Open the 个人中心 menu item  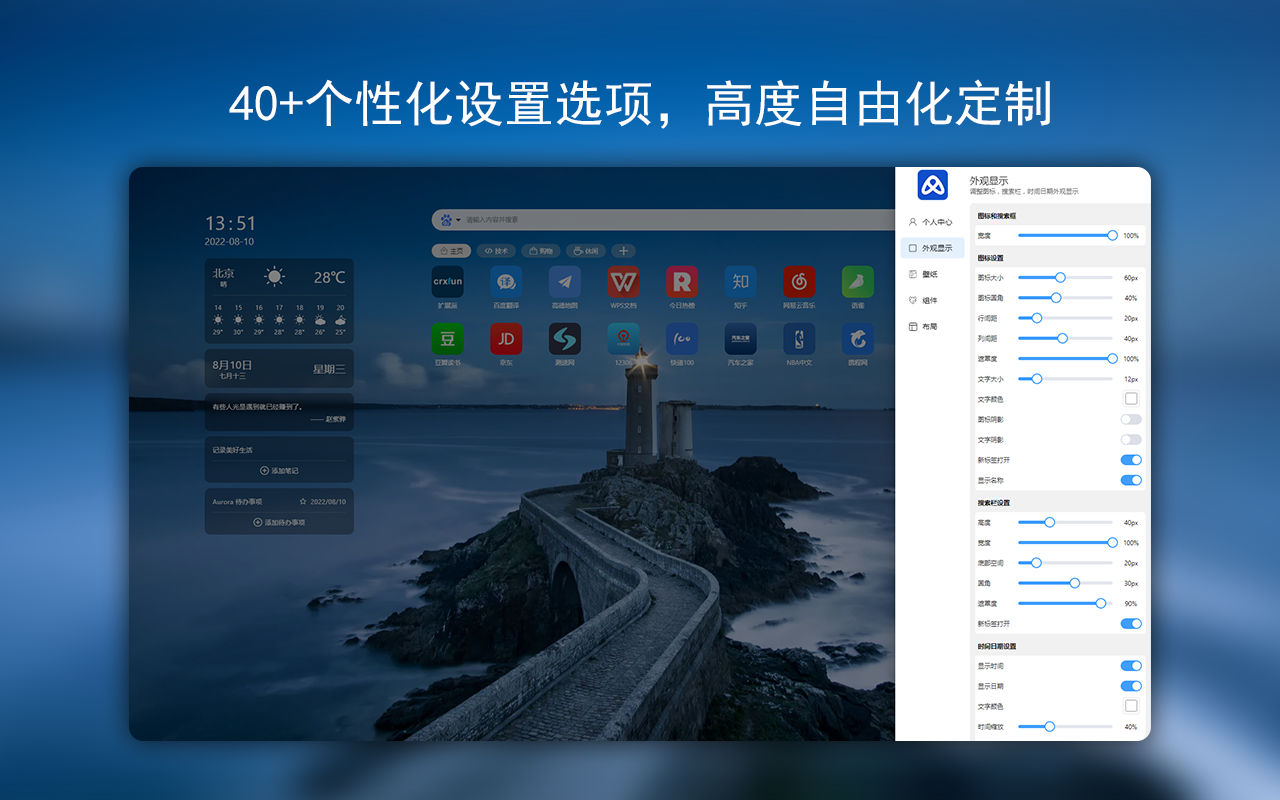[930, 222]
